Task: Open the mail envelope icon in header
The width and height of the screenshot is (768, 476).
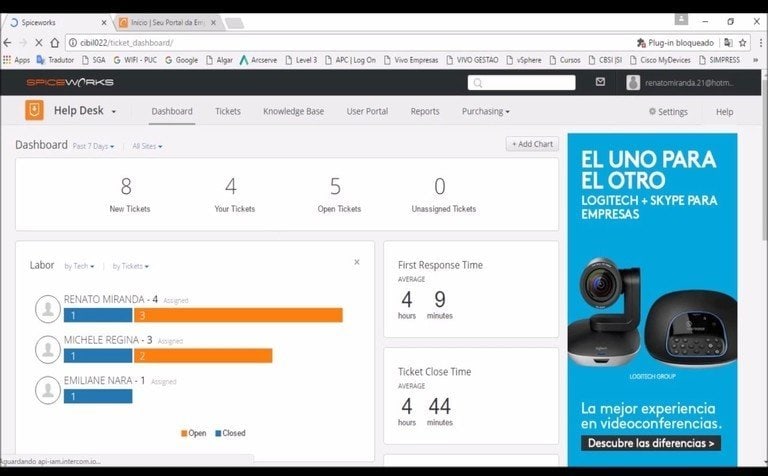Action: 600,82
